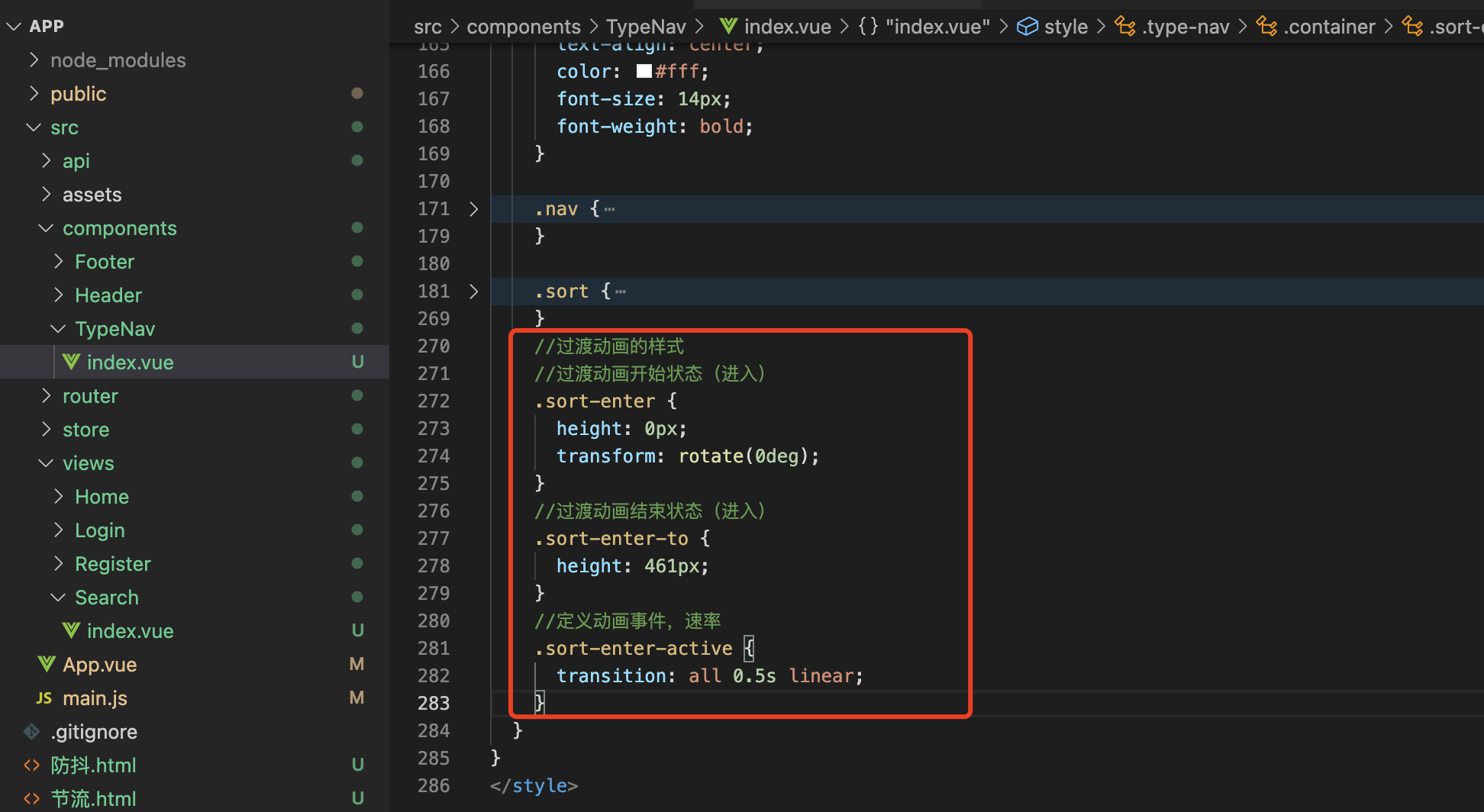
Task: Click line number 166 in the gutter
Action: tap(434, 72)
